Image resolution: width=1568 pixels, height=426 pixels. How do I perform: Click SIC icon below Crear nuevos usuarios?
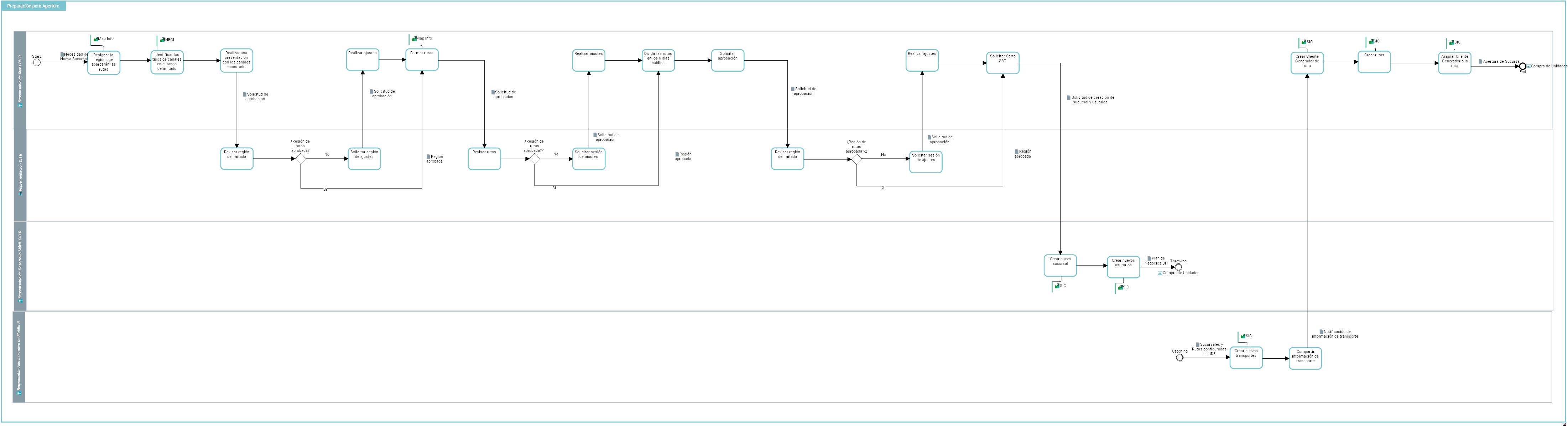click(1121, 287)
